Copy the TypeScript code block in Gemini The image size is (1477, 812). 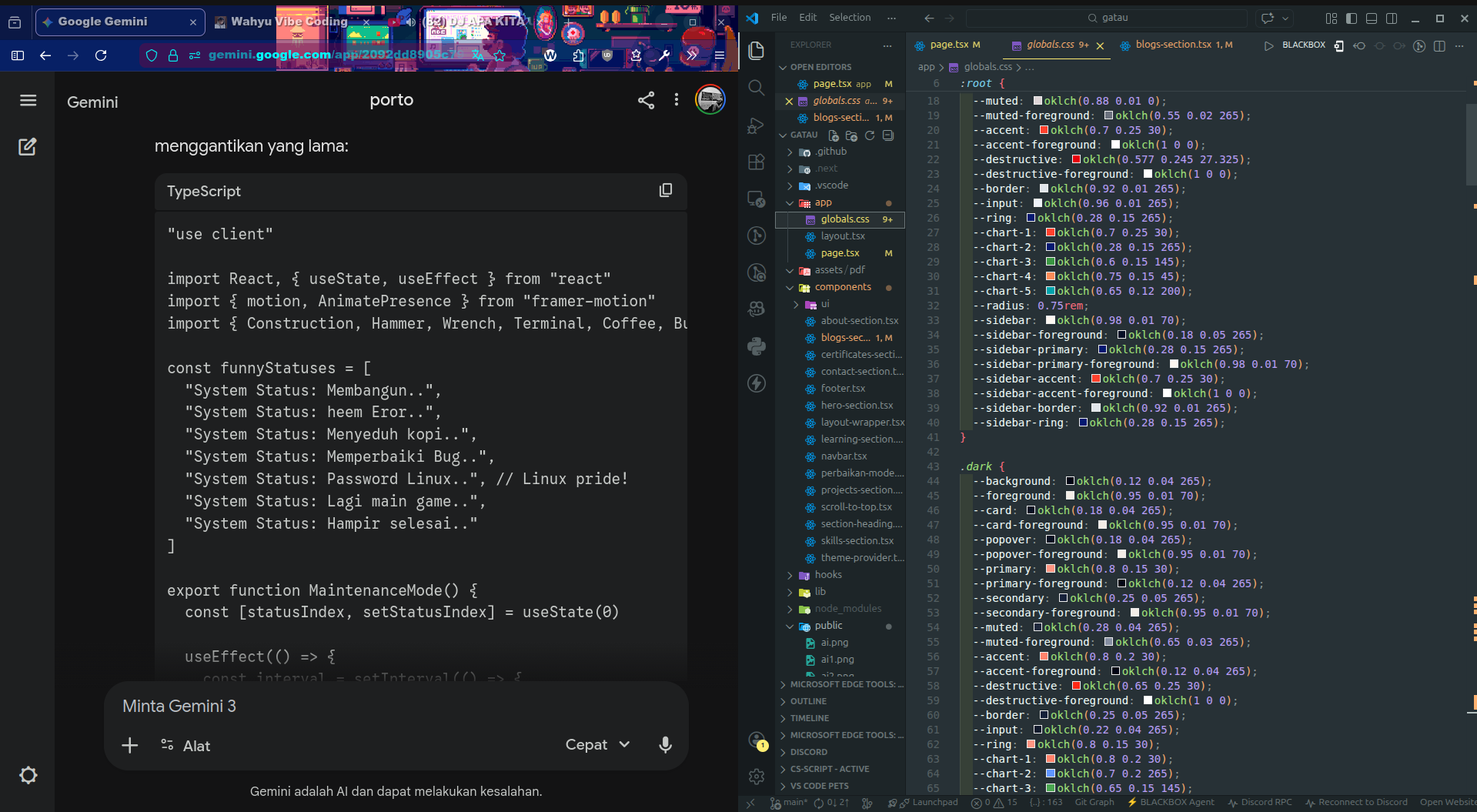666,191
